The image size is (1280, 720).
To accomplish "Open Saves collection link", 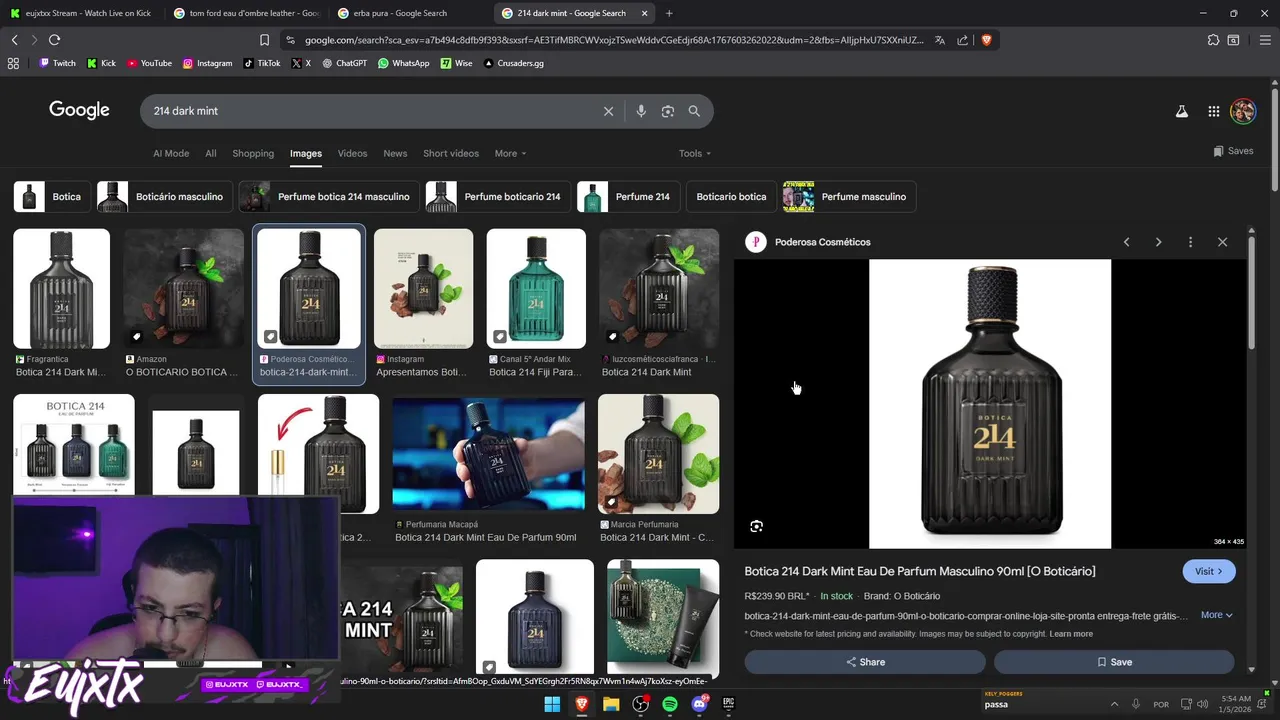I will tap(1233, 151).
